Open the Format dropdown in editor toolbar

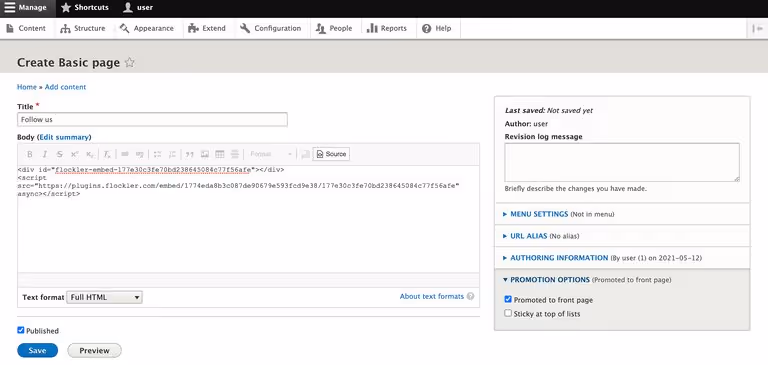pos(270,154)
